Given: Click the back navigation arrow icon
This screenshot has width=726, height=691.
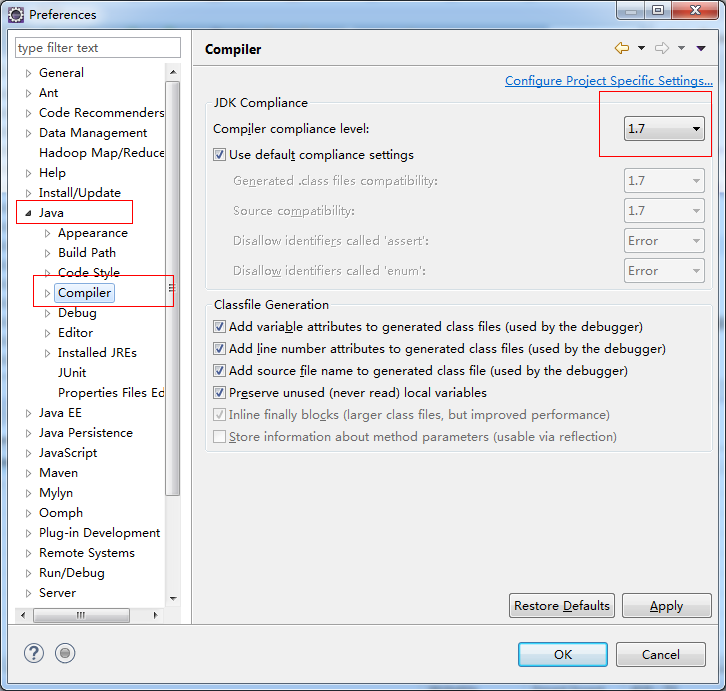Looking at the screenshot, I should pos(622,48).
